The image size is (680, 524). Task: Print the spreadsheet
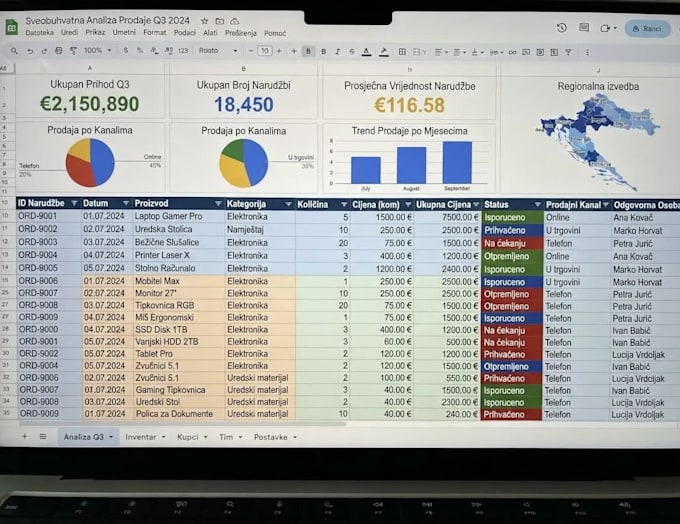click(59, 51)
